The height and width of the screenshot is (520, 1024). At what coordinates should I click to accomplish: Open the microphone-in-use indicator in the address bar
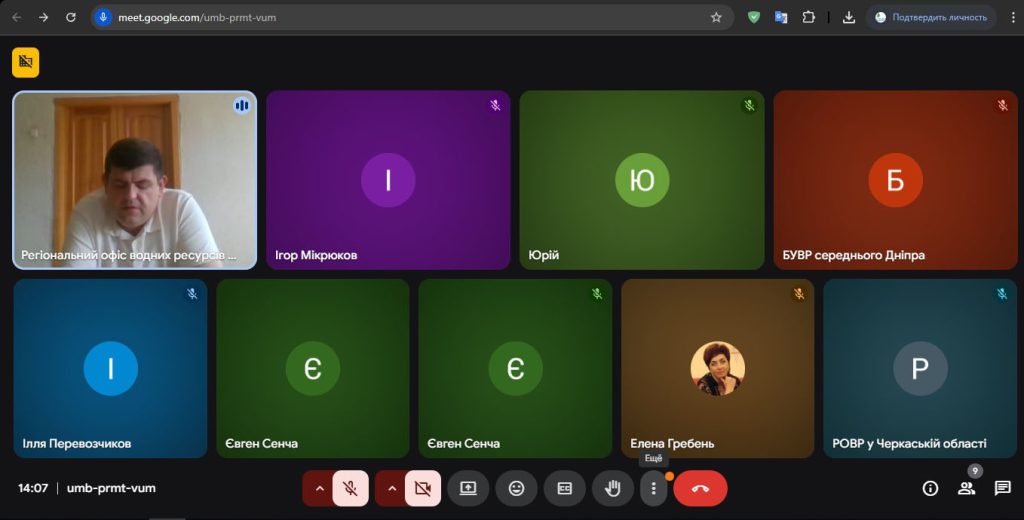103,18
